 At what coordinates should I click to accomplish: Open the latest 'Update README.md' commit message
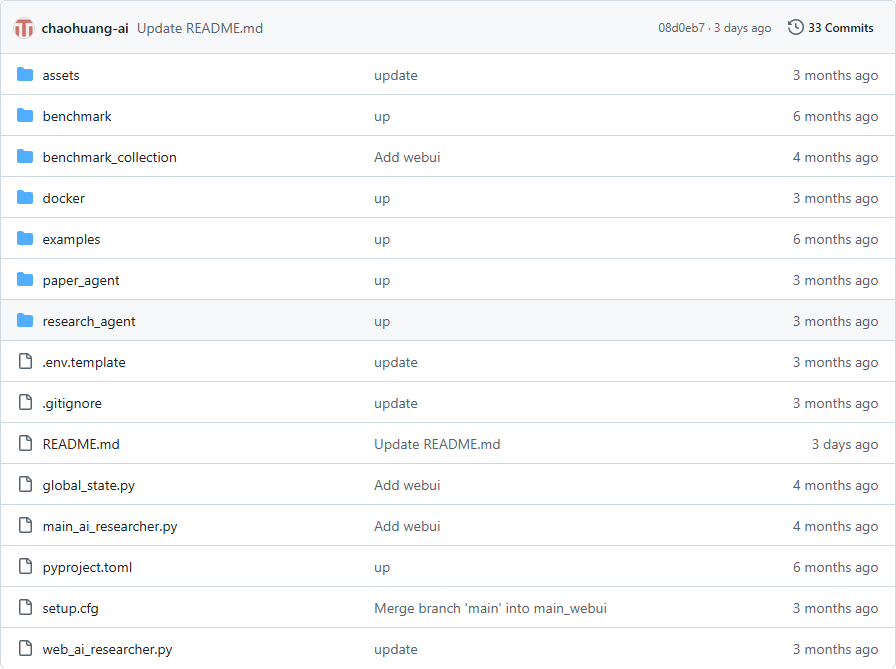(x=200, y=28)
